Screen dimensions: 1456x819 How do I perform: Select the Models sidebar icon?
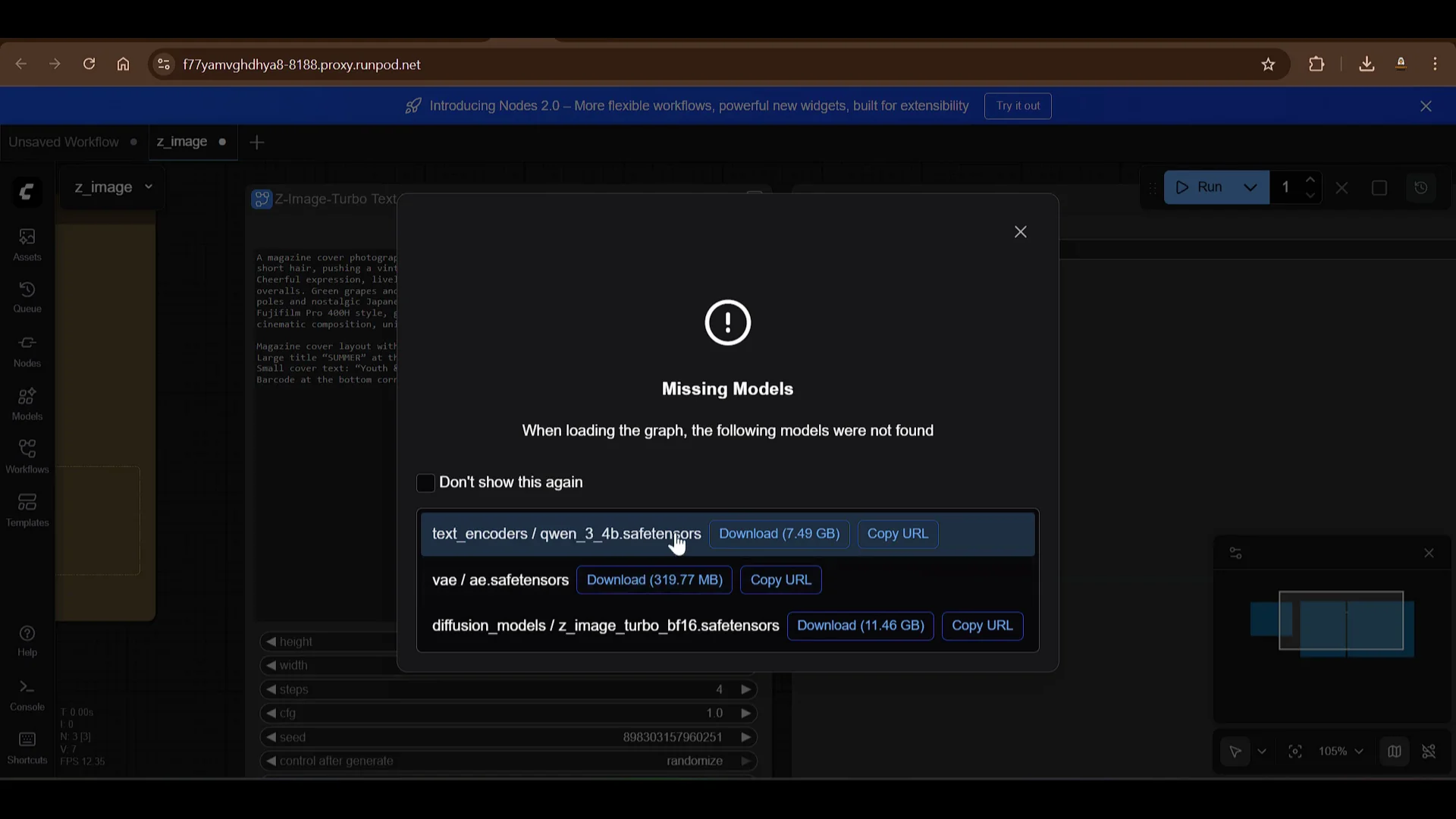coord(27,402)
